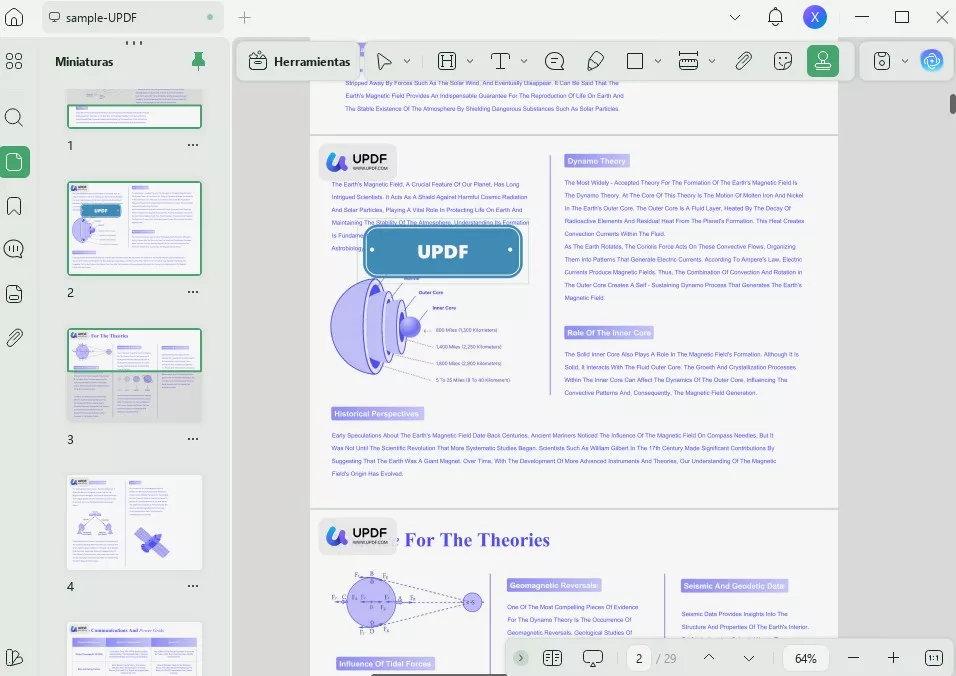Click the page number field showing 2
The width and height of the screenshot is (956, 676).
coord(639,658)
